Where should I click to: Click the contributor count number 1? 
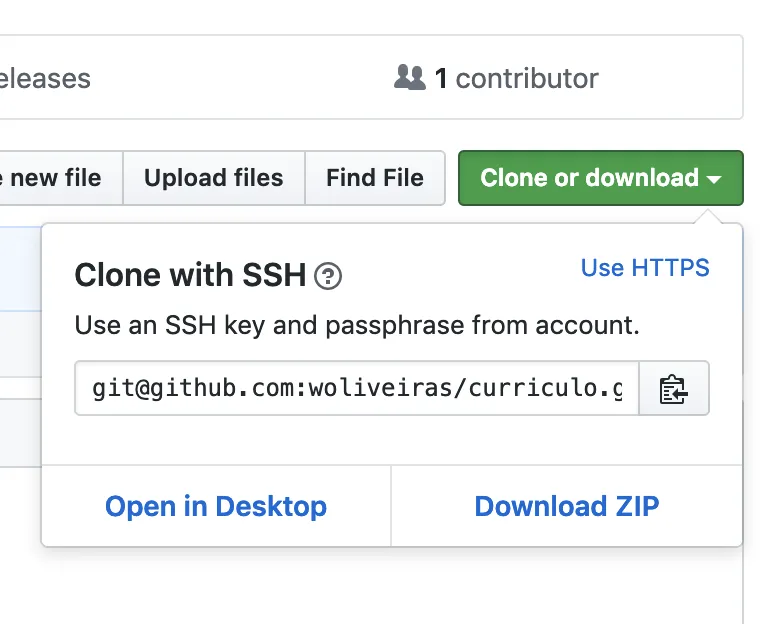click(441, 78)
